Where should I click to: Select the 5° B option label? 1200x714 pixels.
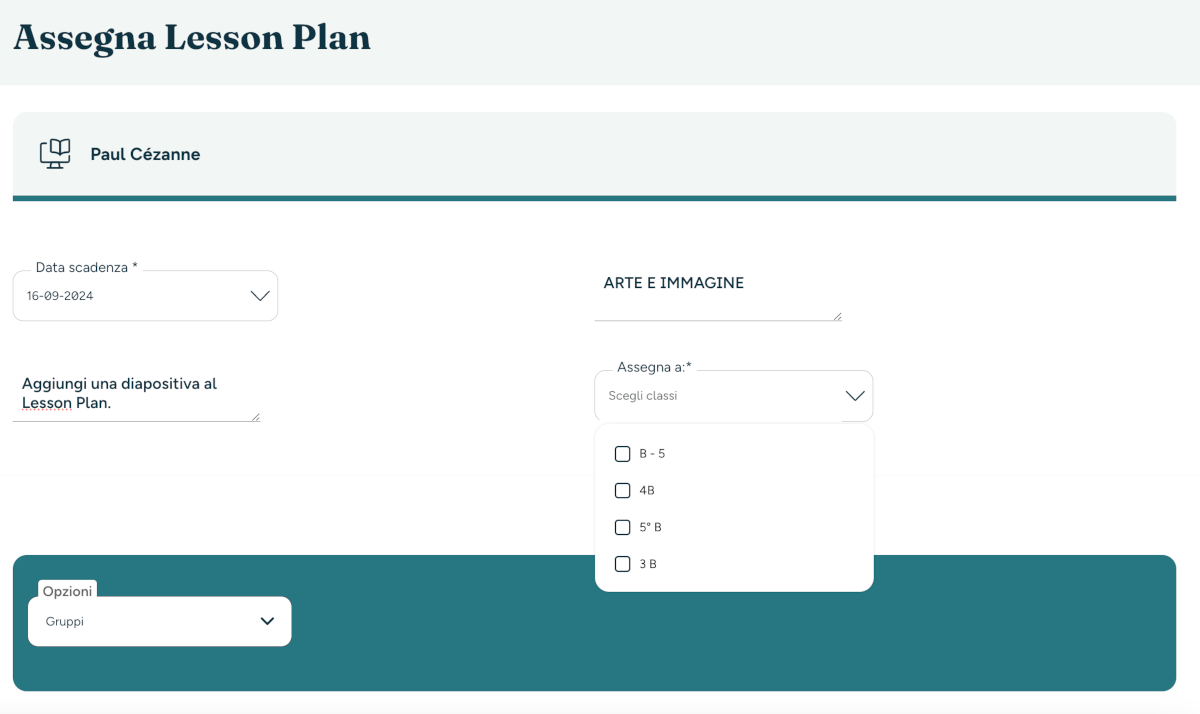point(650,527)
